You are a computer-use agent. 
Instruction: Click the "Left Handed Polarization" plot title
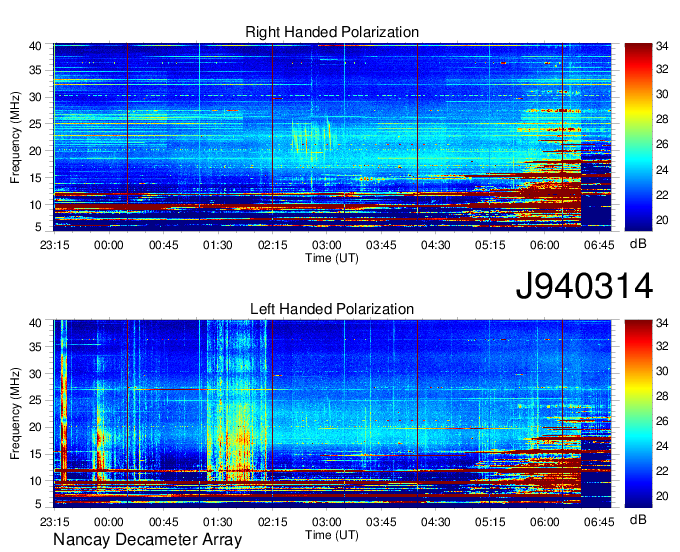pos(332,309)
